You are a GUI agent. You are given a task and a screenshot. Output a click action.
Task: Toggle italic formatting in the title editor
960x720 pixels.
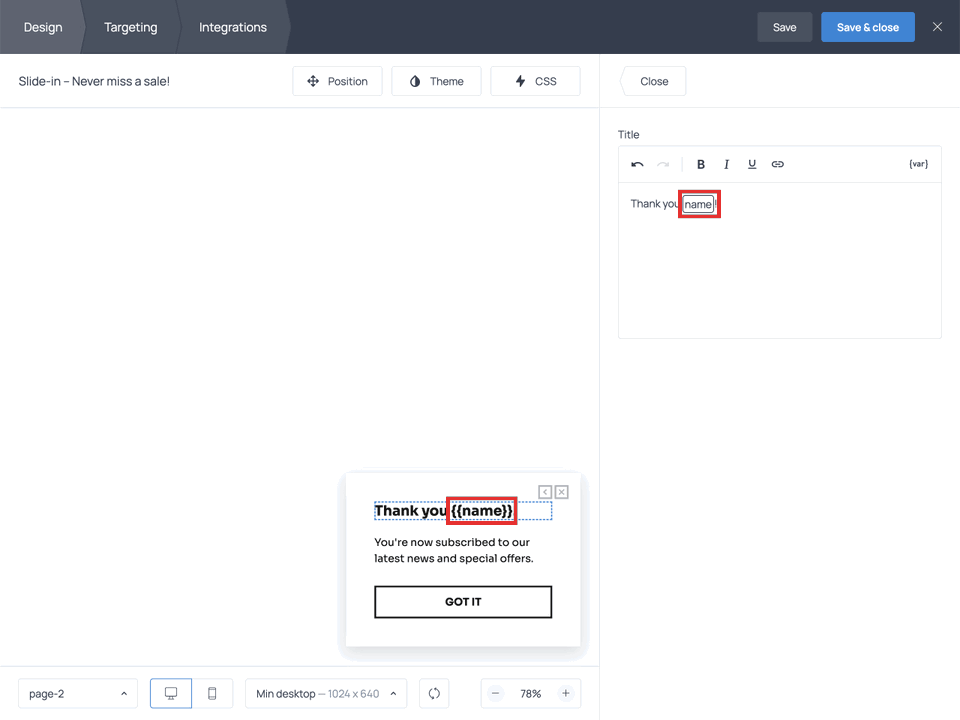726,164
